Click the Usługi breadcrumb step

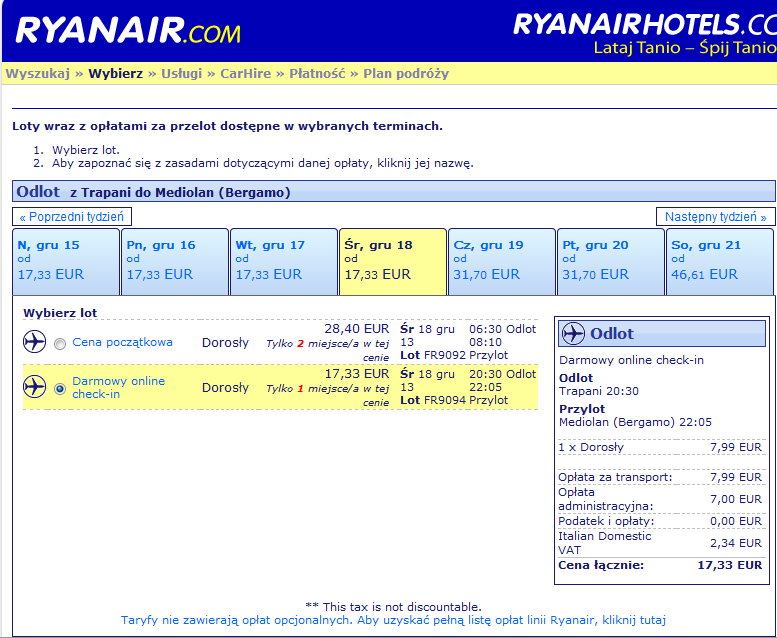[x=181, y=73]
